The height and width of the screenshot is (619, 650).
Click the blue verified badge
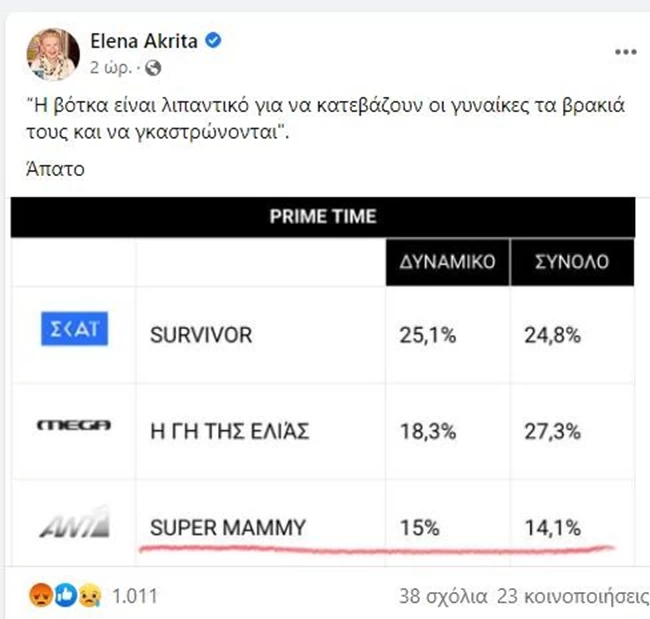[213, 42]
